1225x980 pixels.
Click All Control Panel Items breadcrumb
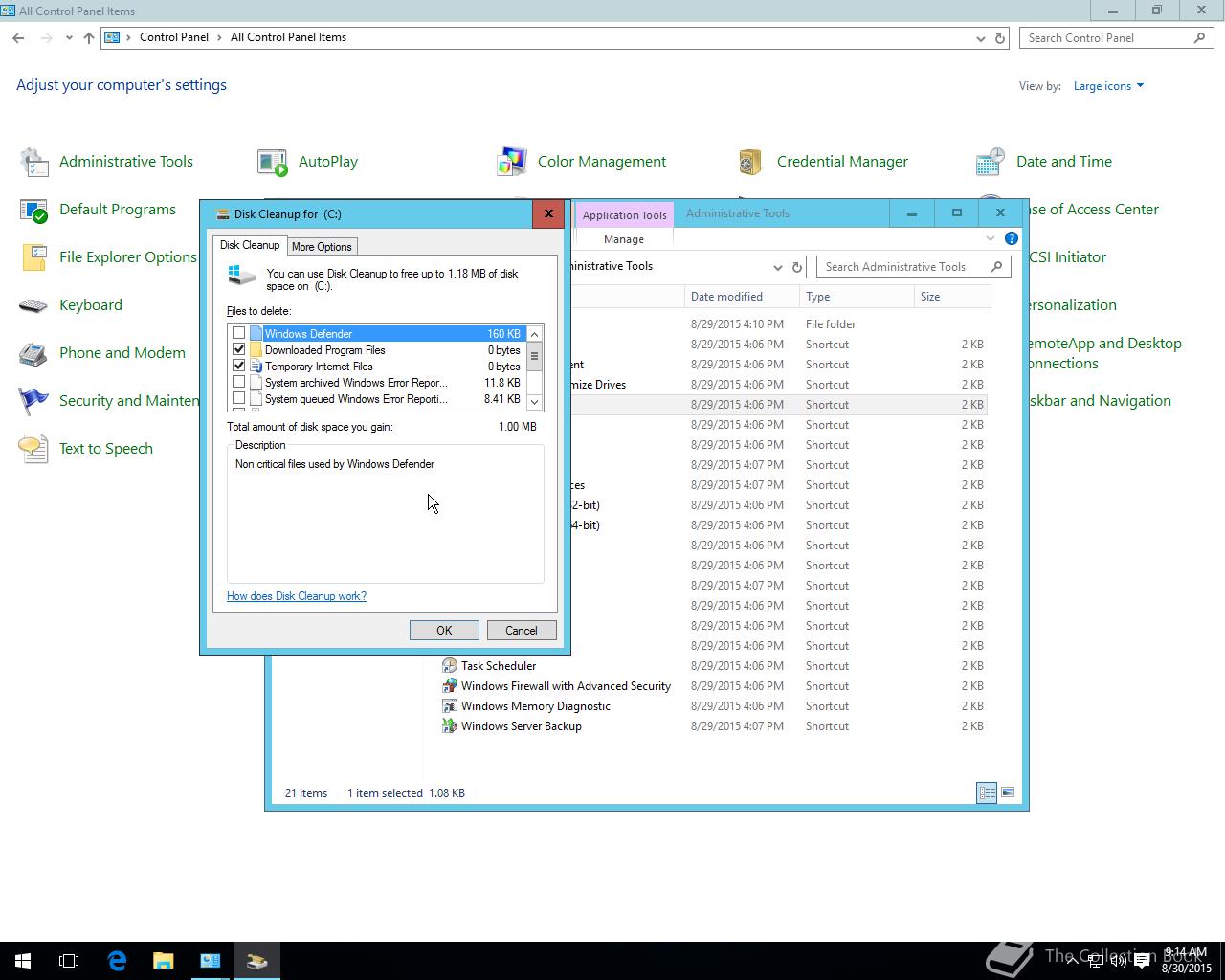(289, 37)
